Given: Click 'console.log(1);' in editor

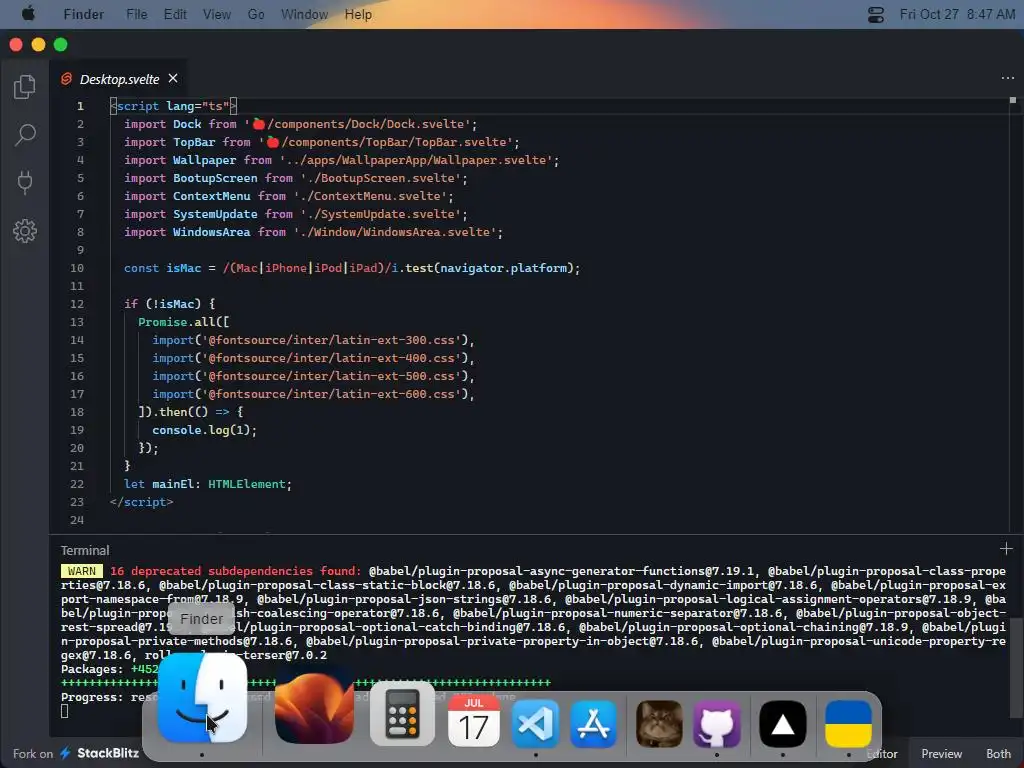Looking at the screenshot, I should [x=204, y=430].
